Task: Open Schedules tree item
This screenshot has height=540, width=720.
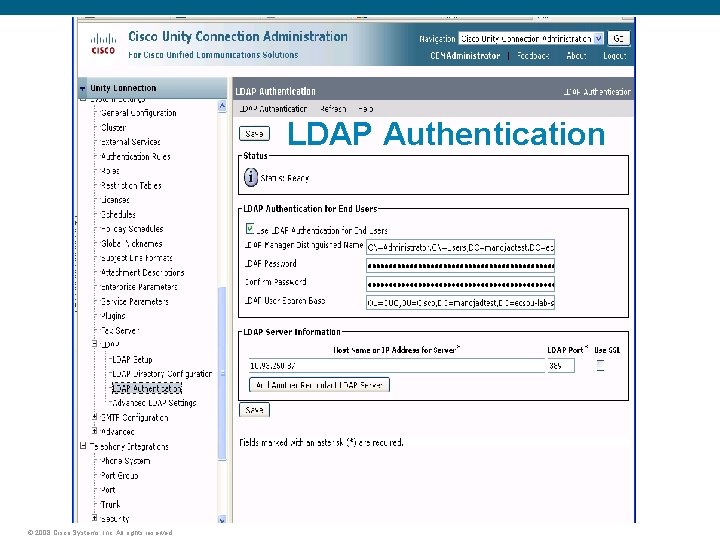Action: 118,214
